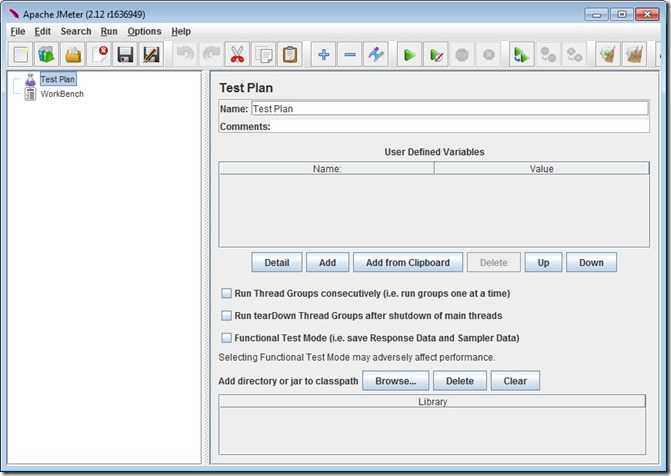
Task: Click the Comments input field
Action: point(460,127)
